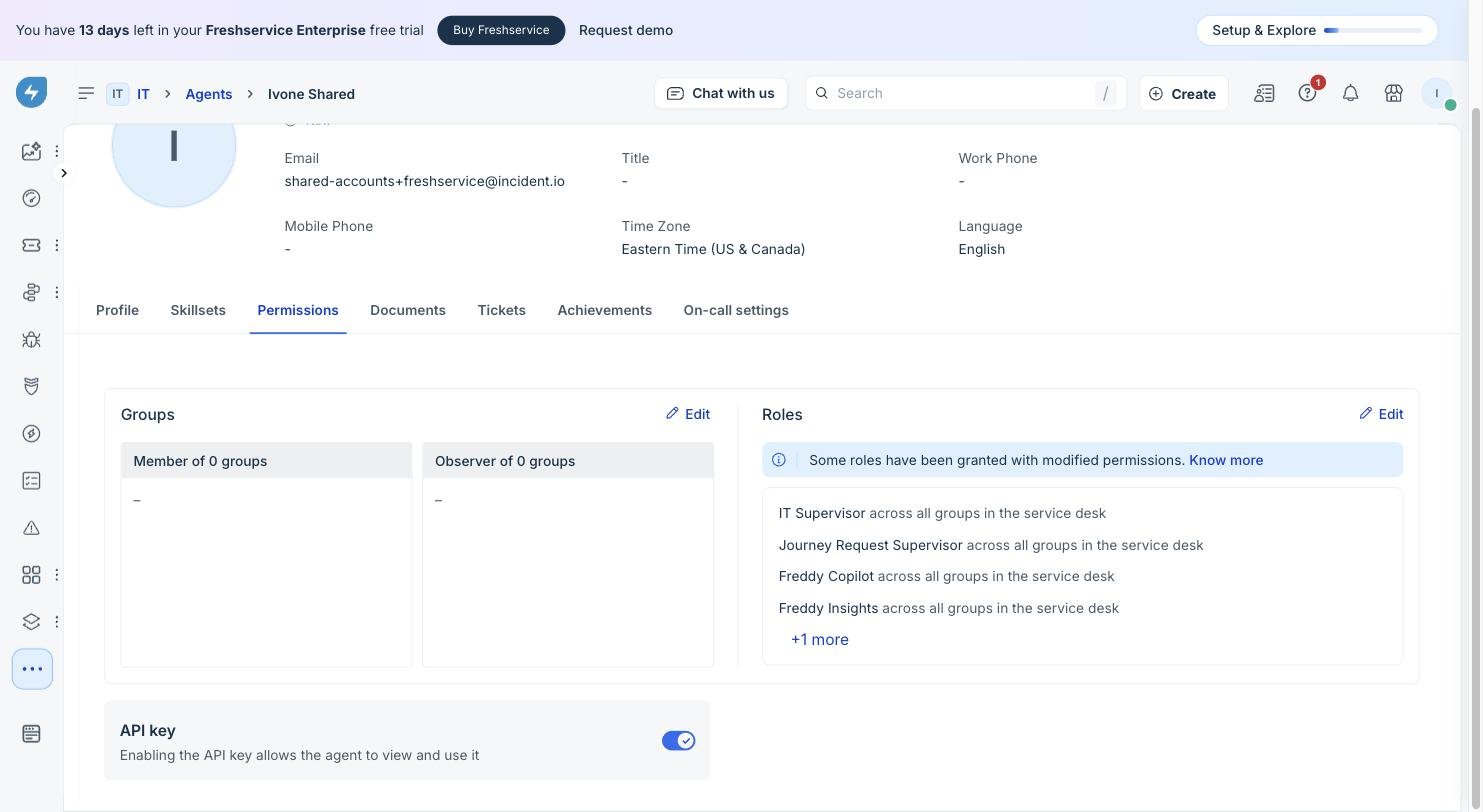Open Setup & Explore progress
The image size is (1483, 812).
pos(1317,30)
